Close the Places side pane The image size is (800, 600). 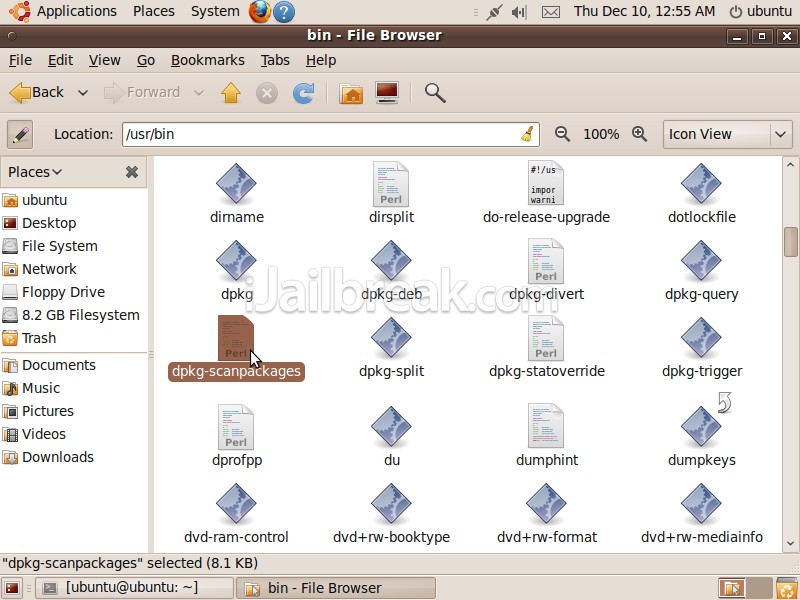(x=132, y=172)
